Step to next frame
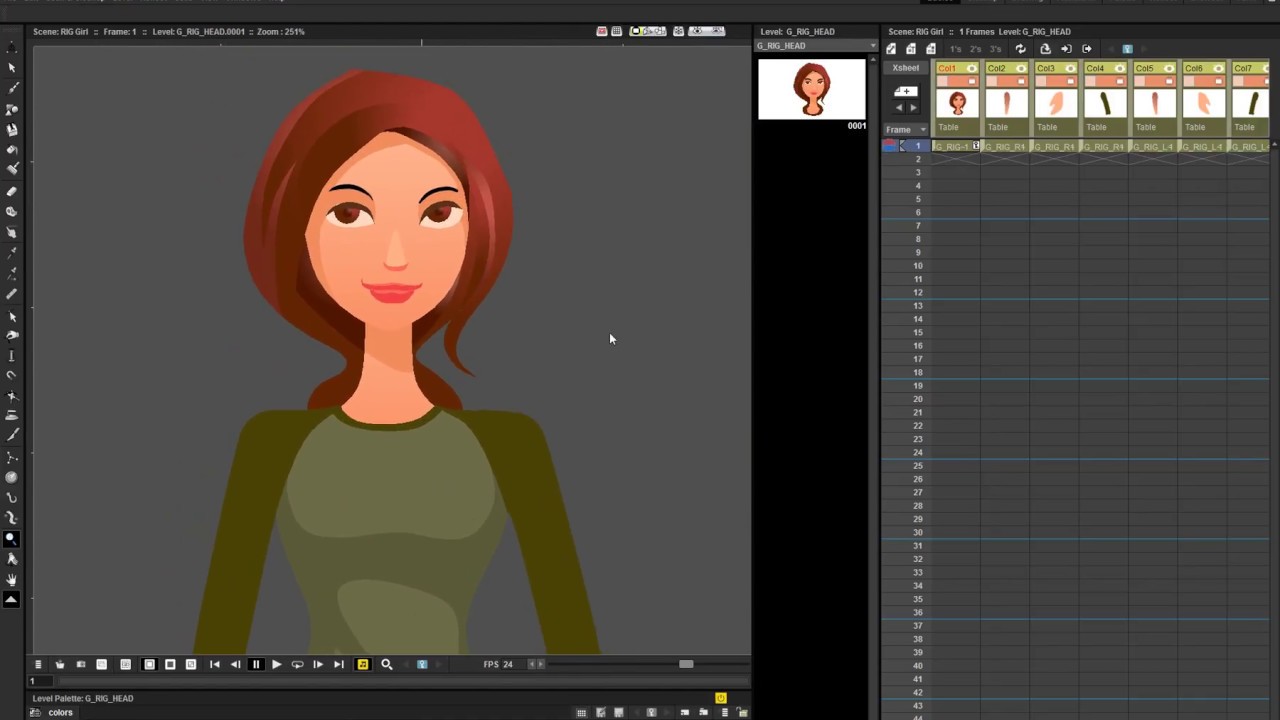 [318, 664]
